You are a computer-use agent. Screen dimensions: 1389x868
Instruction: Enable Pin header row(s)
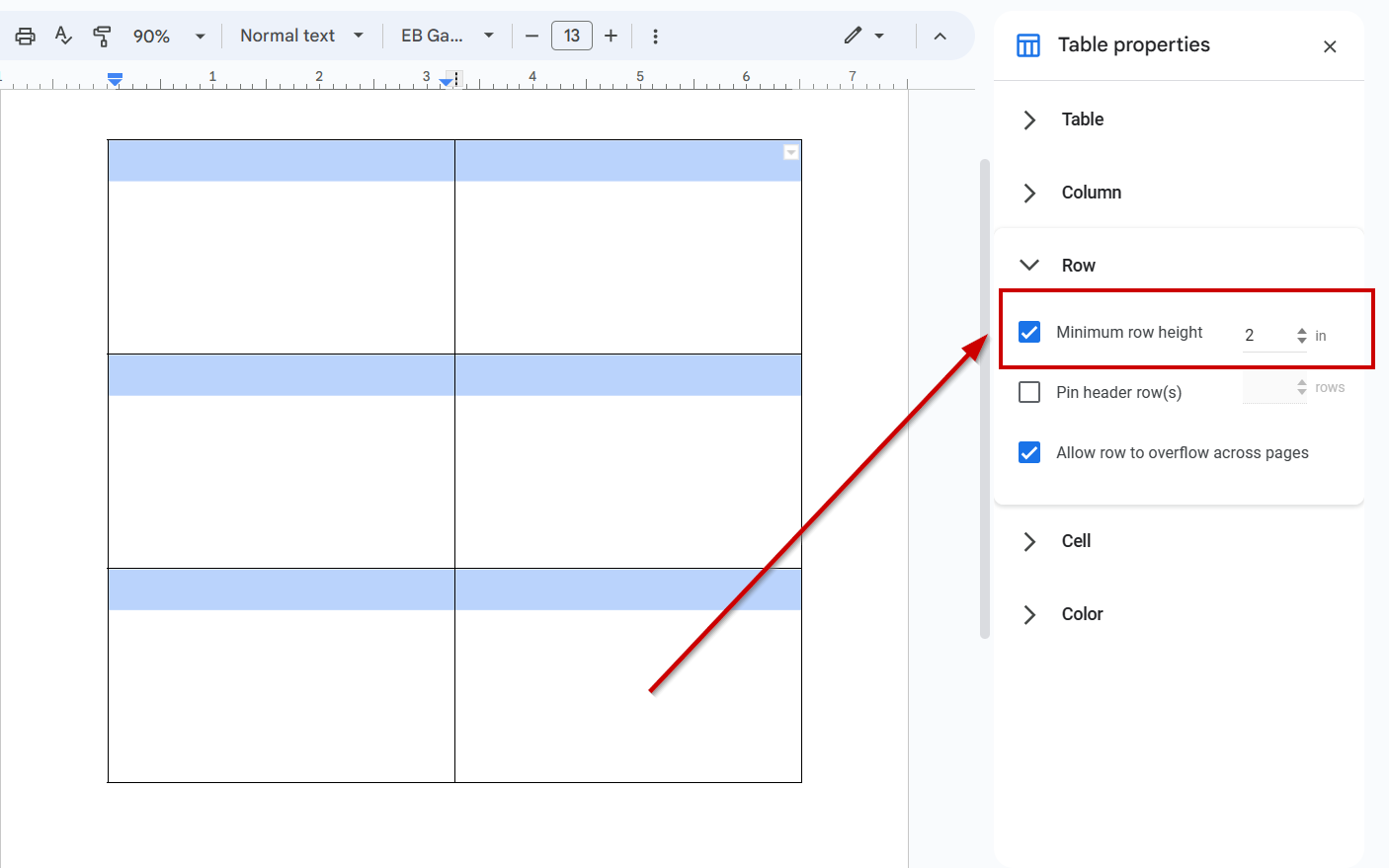[1028, 392]
